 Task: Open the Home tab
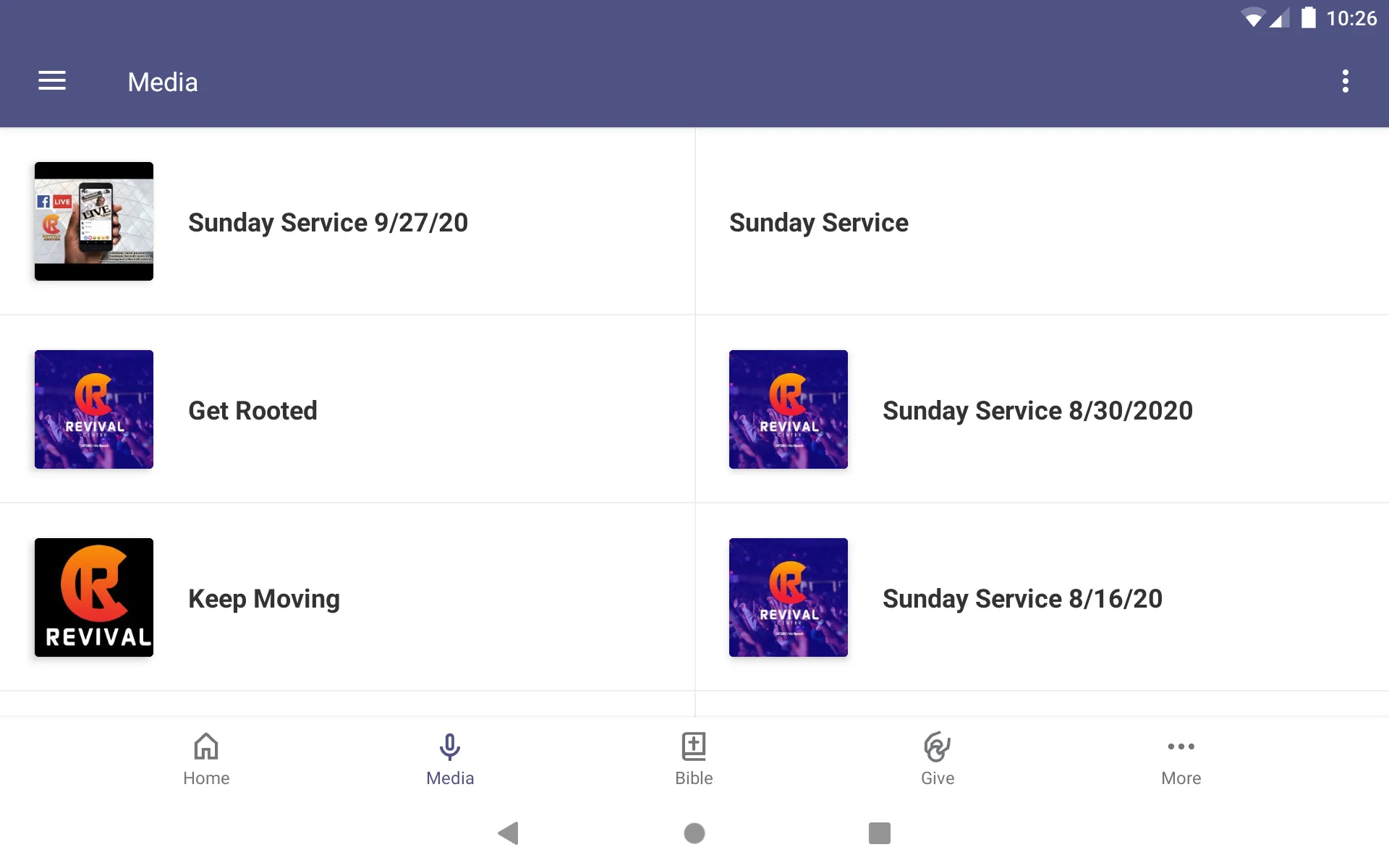point(205,759)
